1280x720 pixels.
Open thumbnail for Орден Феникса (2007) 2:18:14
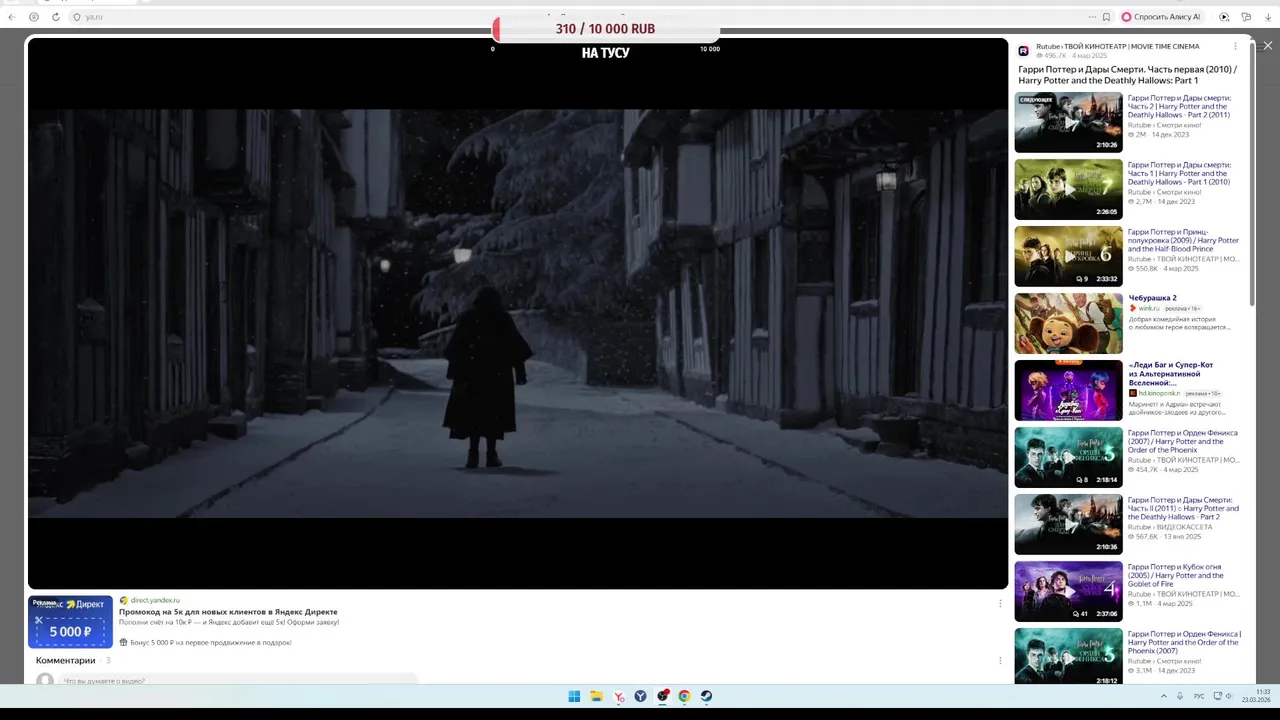point(1068,457)
